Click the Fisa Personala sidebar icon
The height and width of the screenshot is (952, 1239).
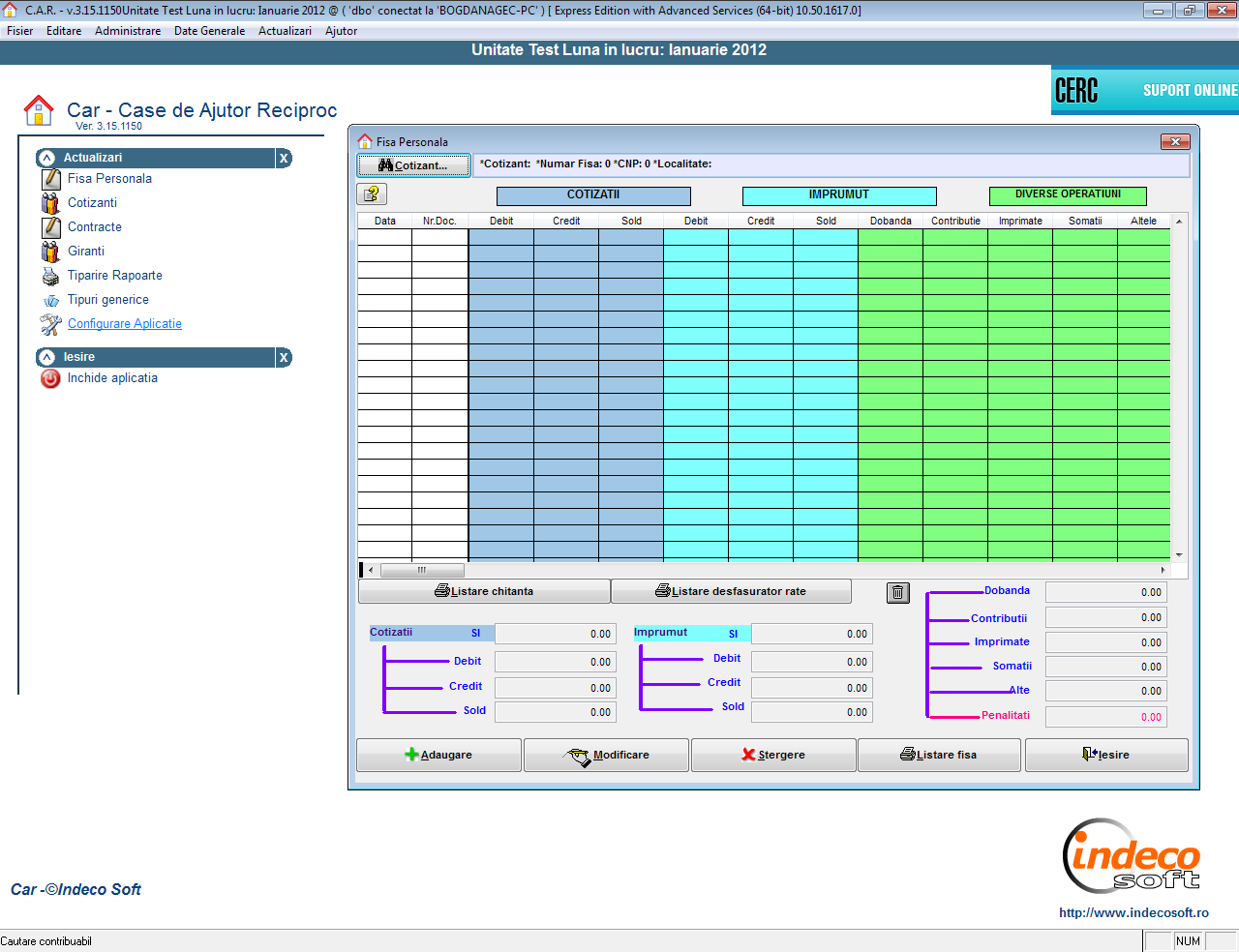tap(50, 179)
